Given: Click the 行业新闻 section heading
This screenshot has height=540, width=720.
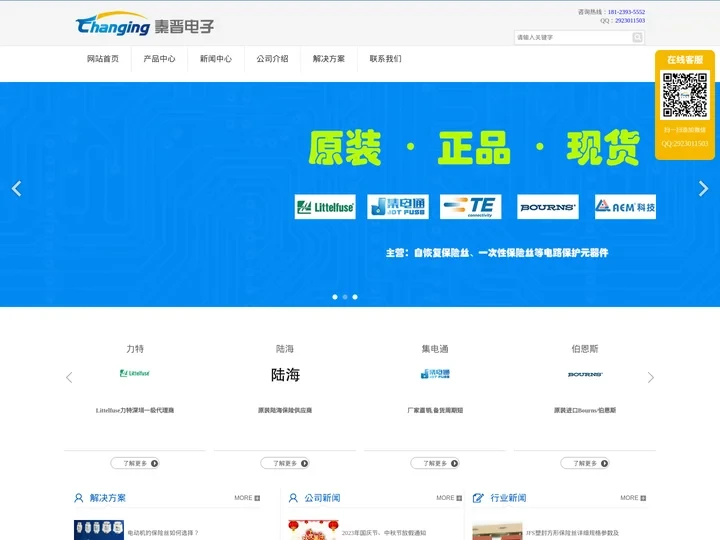Looking at the screenshot, I should point(508,498).
